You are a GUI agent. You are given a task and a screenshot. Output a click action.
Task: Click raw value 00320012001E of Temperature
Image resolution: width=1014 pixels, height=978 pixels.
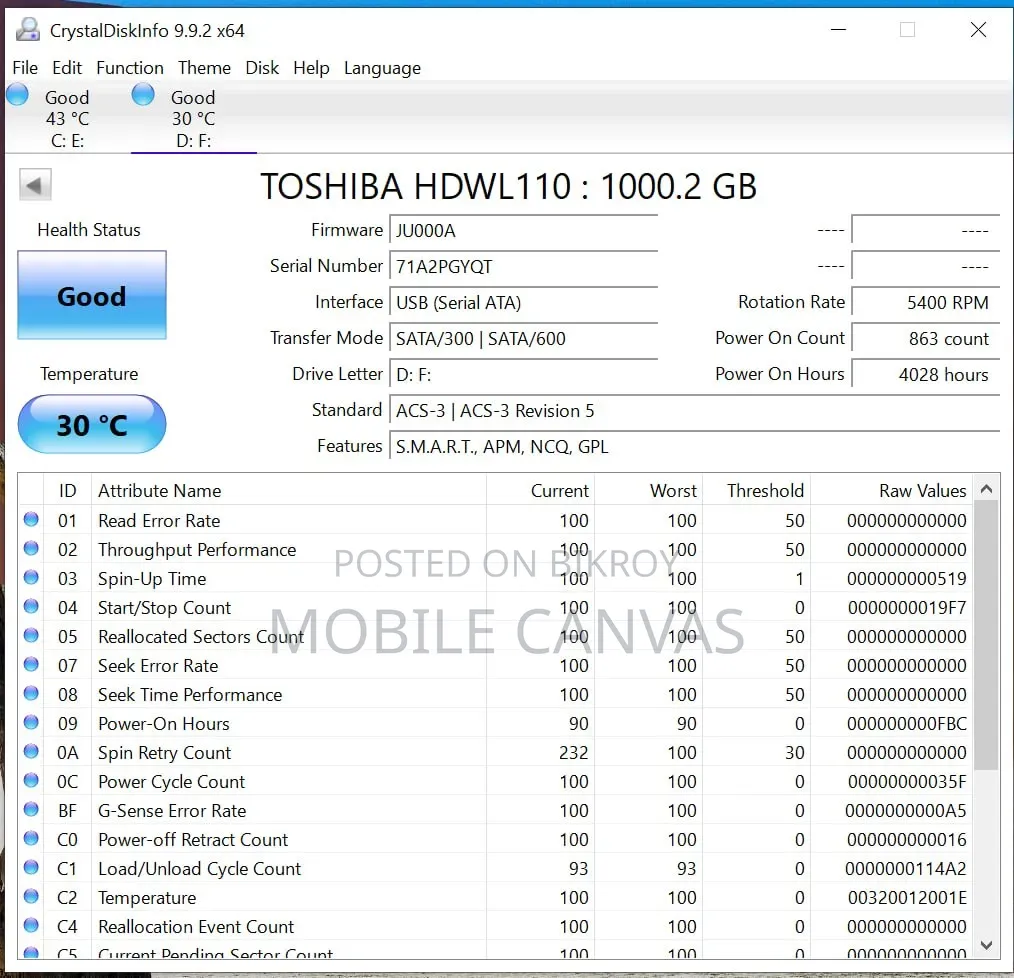pos(907,898)
